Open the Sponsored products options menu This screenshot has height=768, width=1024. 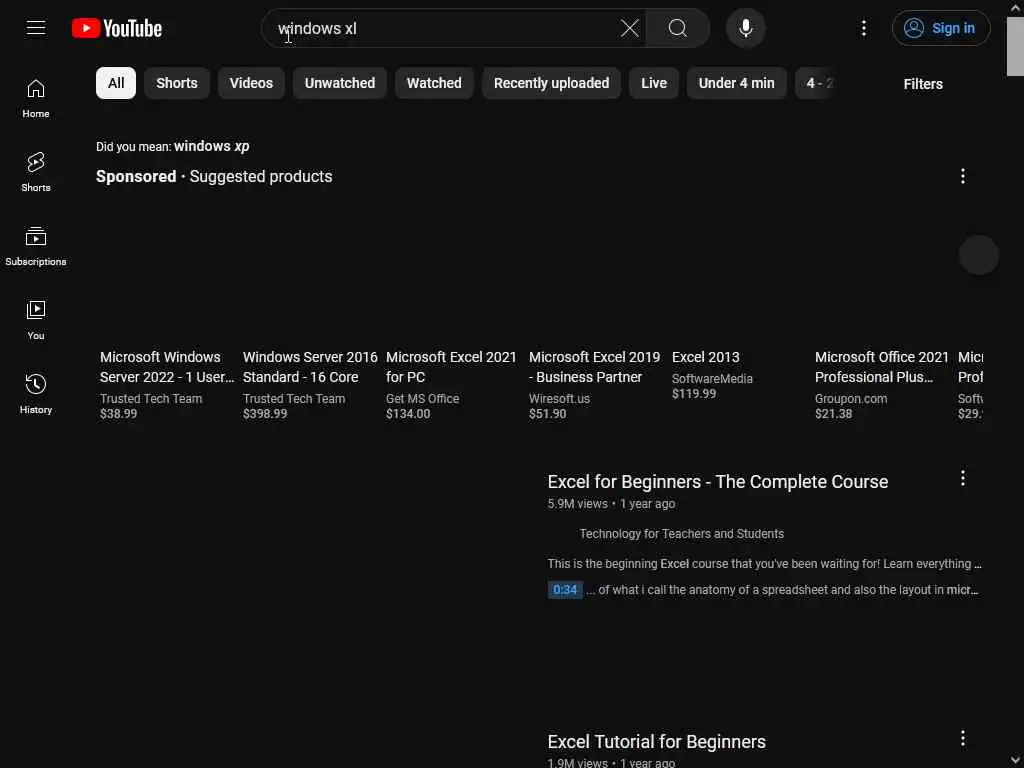click(962, 176)
